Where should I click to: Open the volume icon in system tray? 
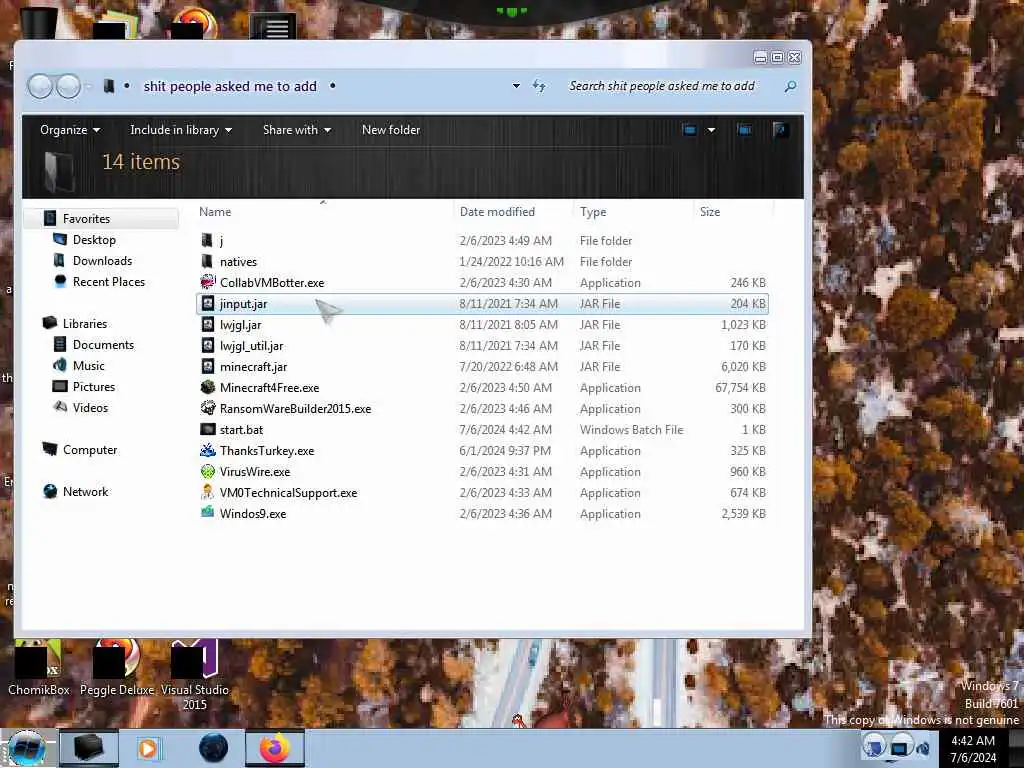click(923, 748)
